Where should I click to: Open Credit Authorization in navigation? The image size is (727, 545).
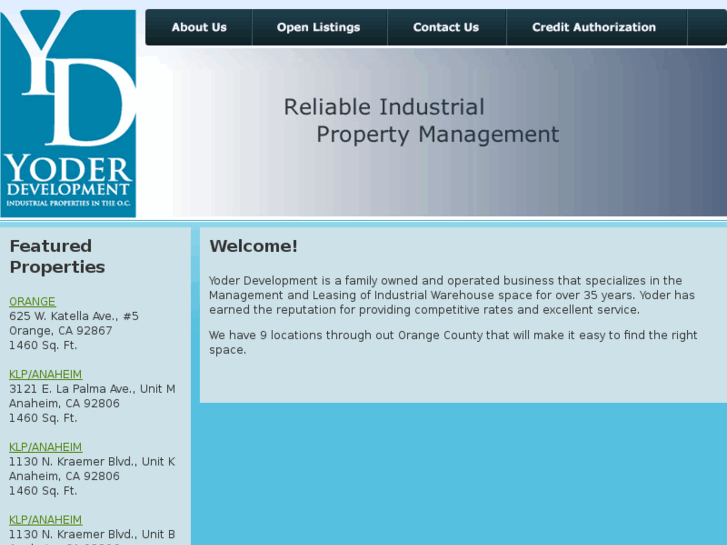click(594, 27)
